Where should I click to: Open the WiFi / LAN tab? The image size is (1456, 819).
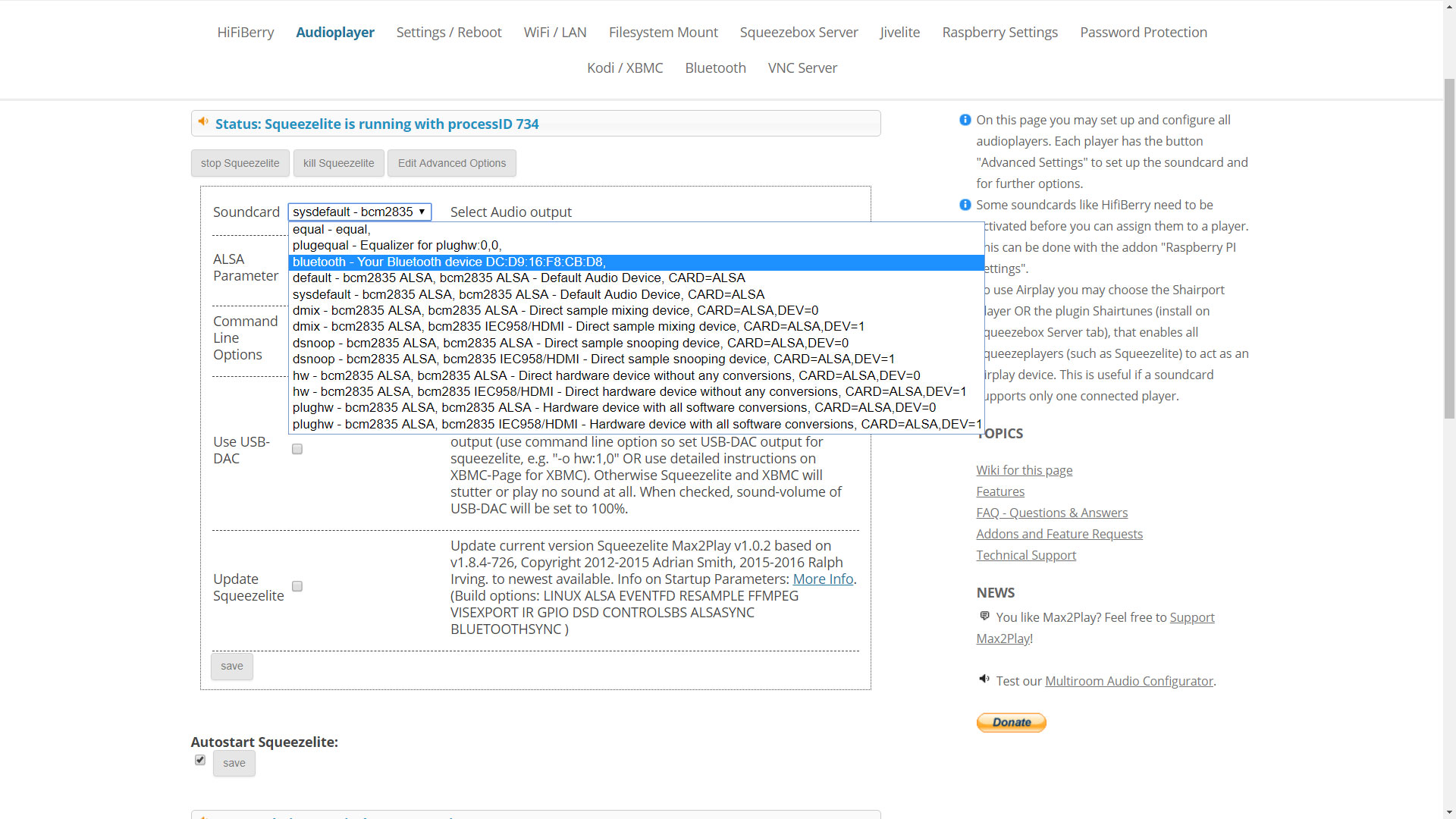click(555, 33)
